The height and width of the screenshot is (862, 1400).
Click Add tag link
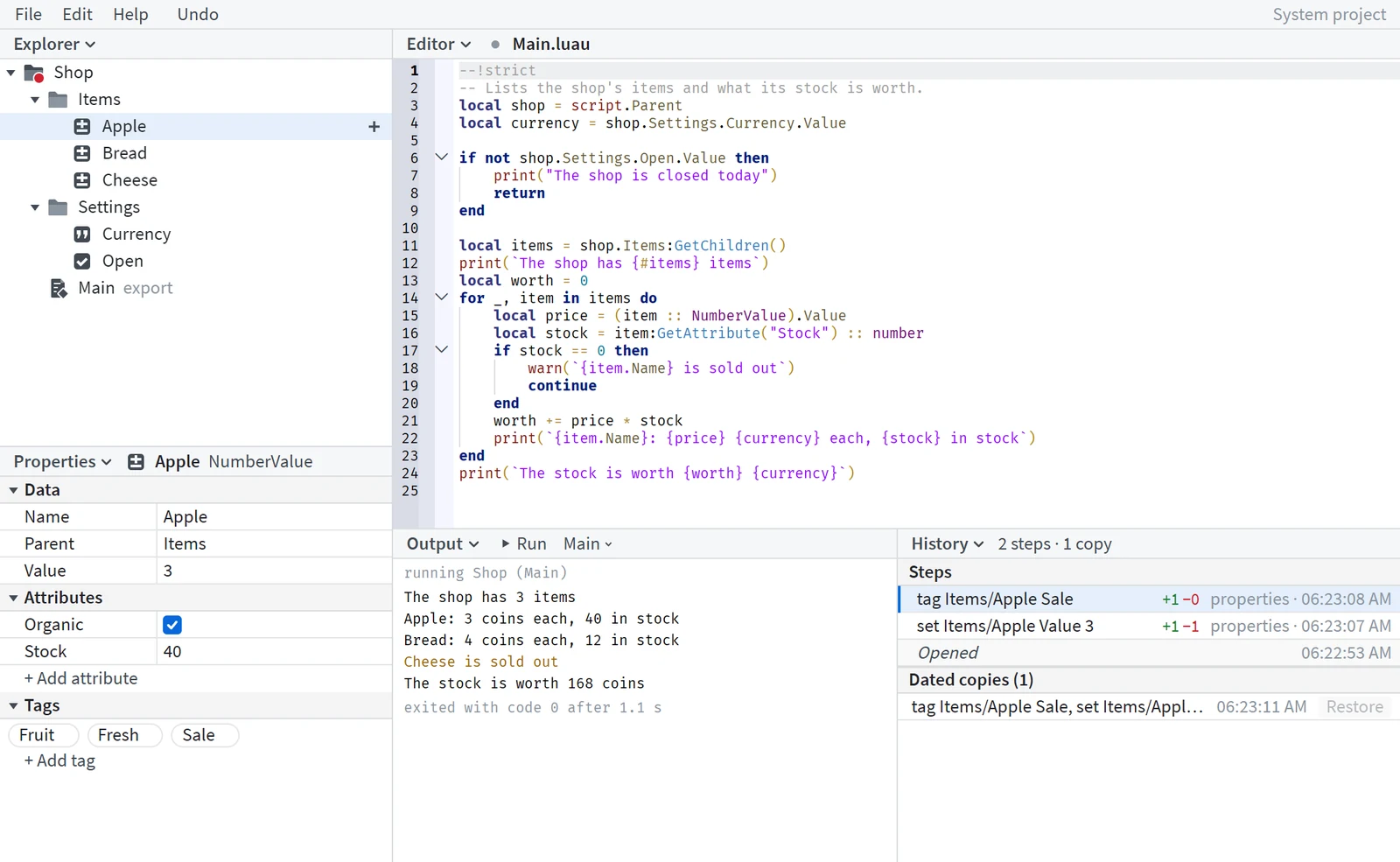(x=59, y=761)
